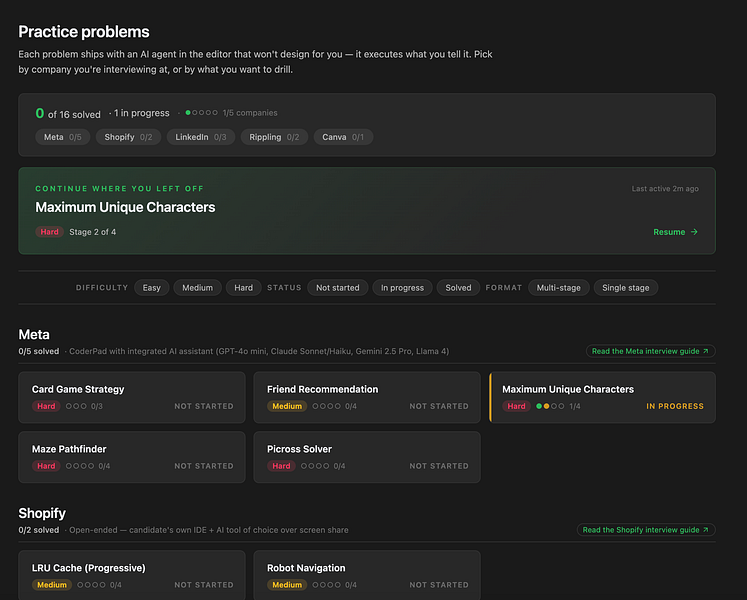Select the Rippling 0/2 company chip

(274, 137)
